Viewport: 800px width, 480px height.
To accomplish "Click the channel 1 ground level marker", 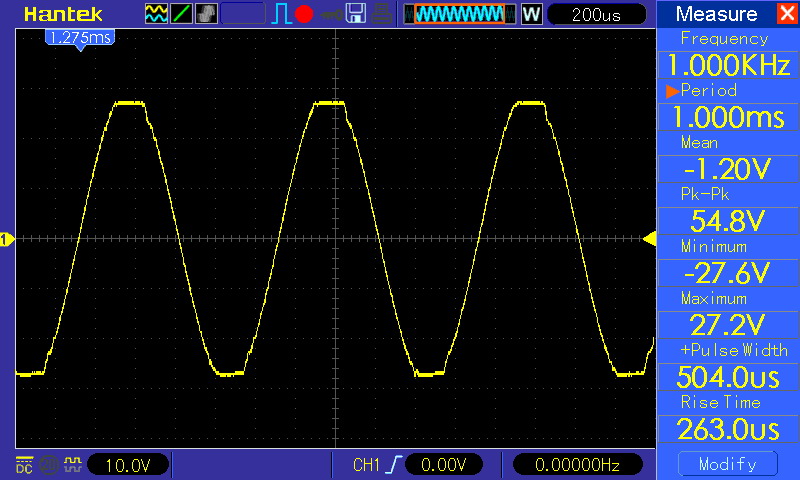I will (6, 239).
